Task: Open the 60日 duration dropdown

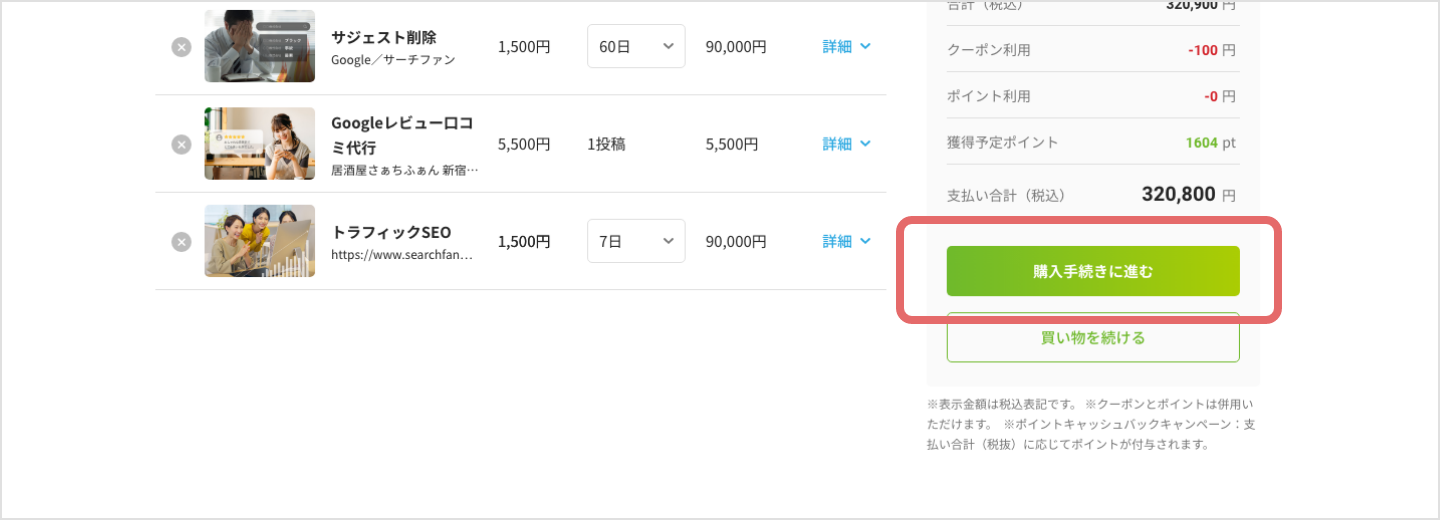Action: pos(636,47)
